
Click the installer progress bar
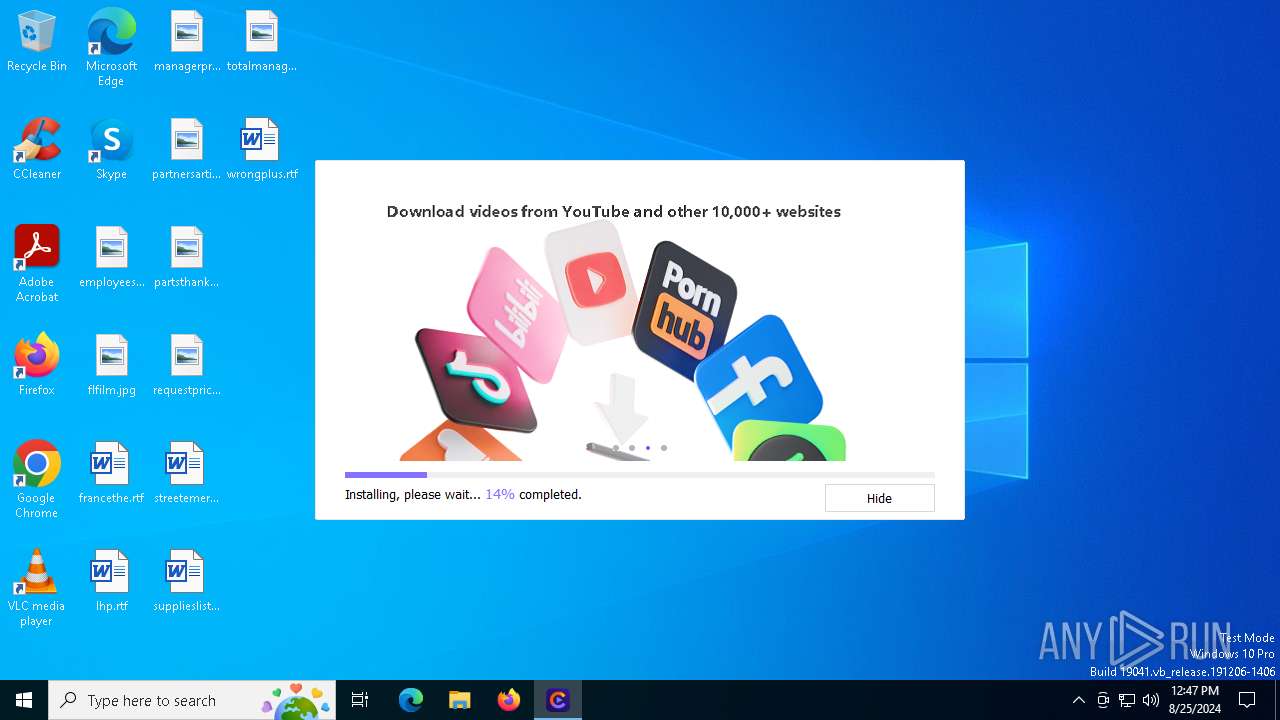click(x=640, y=475)
